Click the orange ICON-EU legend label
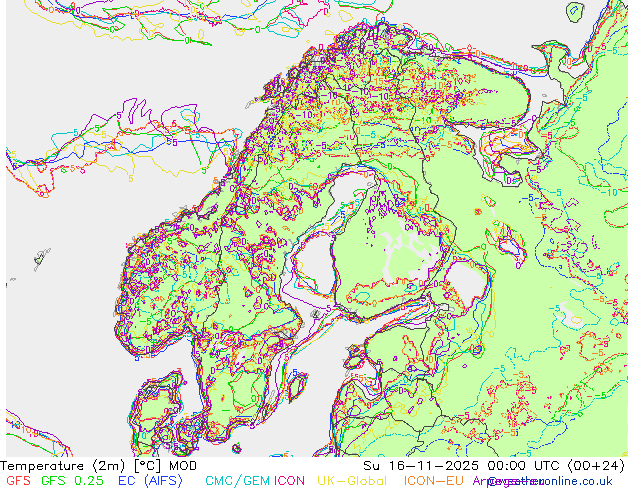The image size is (634, 490). (x=433, y=480)
